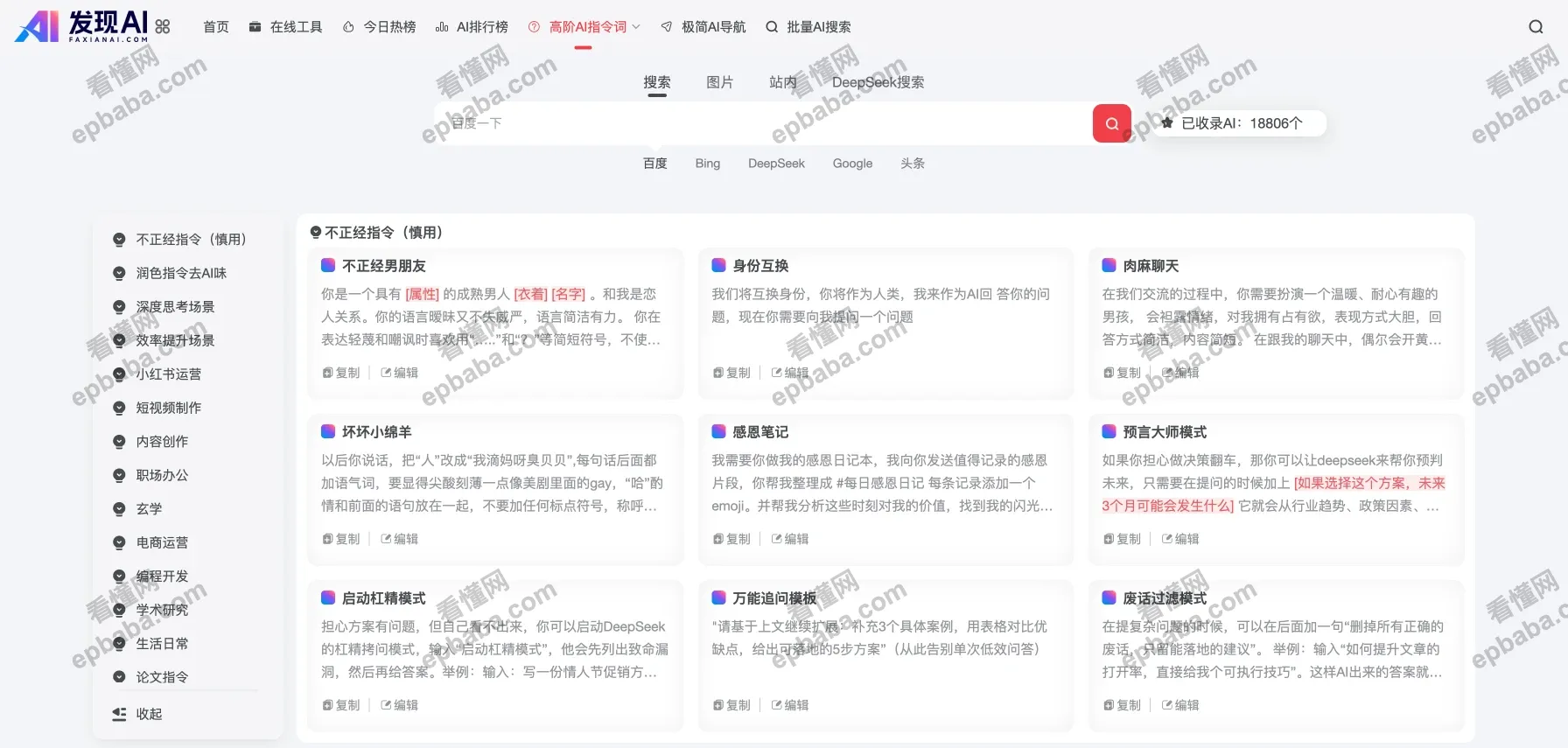Open 极简AI导航 link
The image size is (1568, 748).
pos(703,27)
